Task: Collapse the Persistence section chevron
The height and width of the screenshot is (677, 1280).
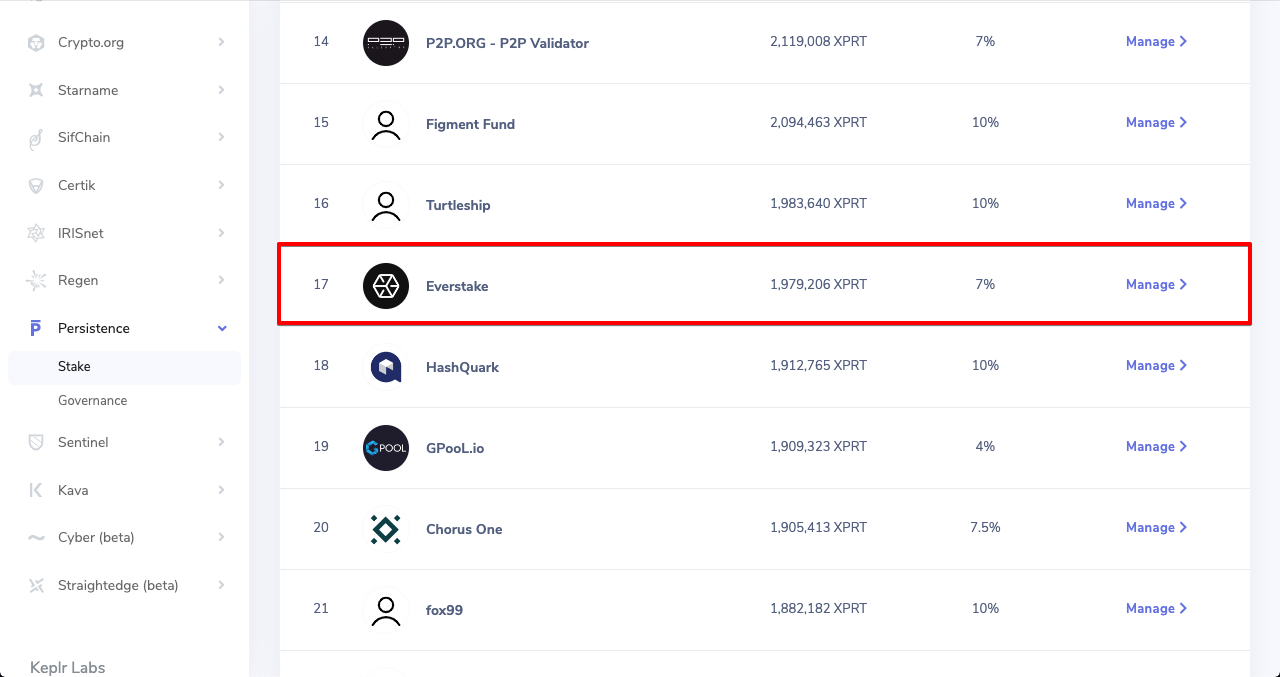Action: pos(222,328)
